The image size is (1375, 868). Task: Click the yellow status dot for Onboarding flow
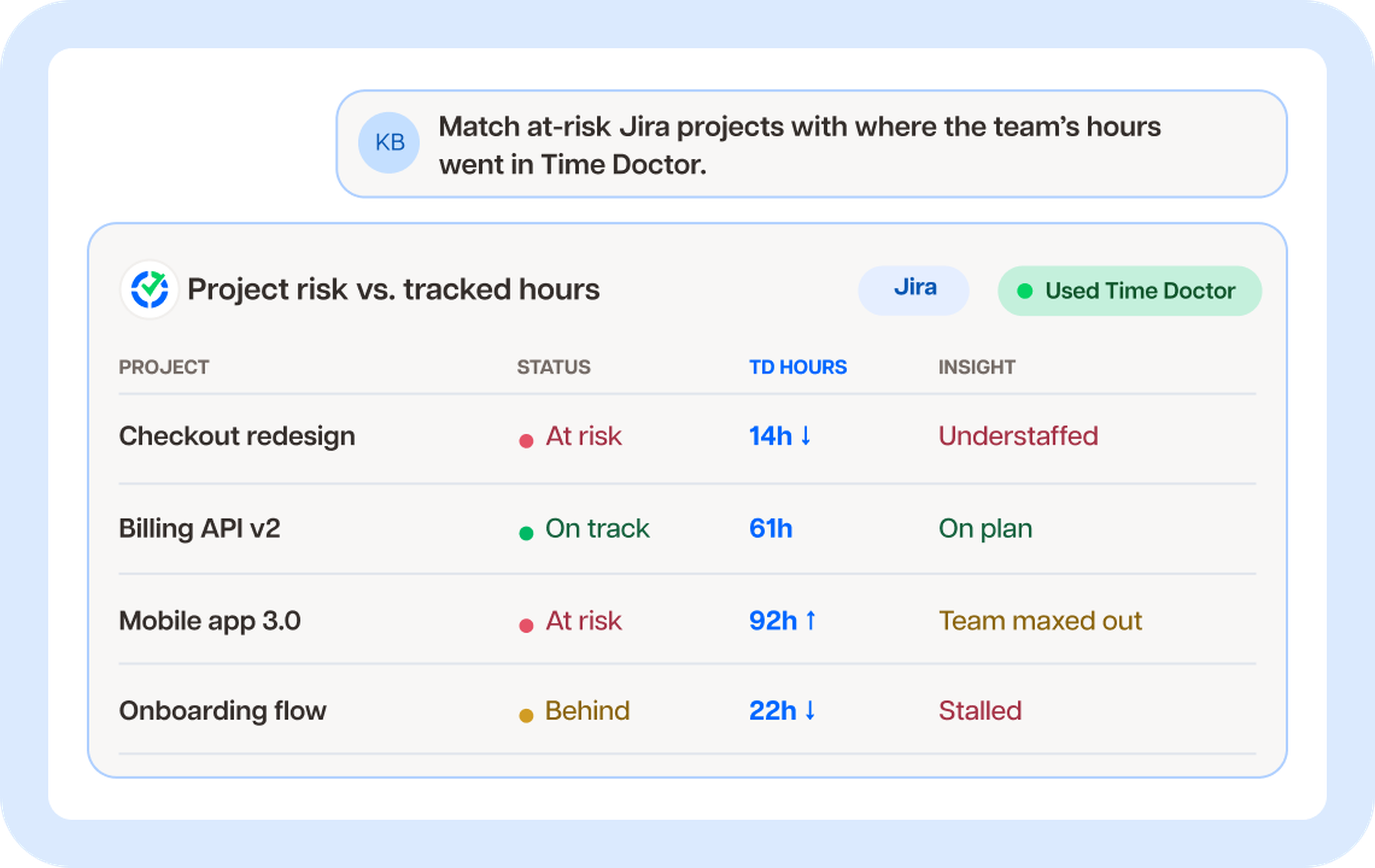(526, 715)
